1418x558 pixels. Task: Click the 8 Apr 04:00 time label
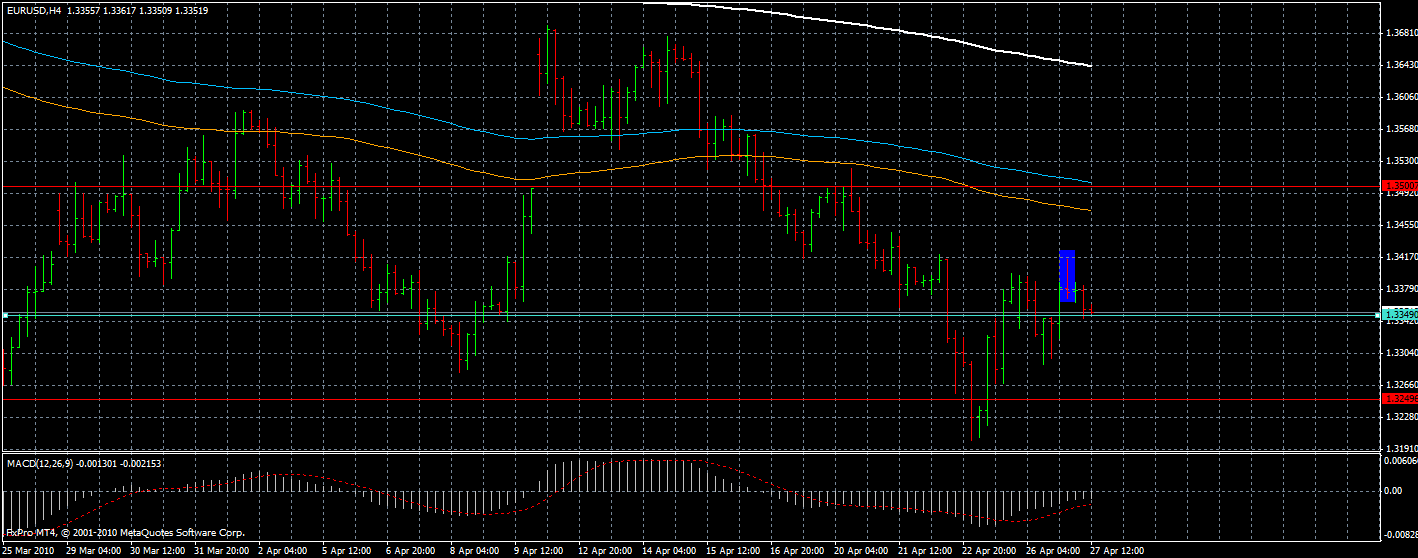click(474, 551)
